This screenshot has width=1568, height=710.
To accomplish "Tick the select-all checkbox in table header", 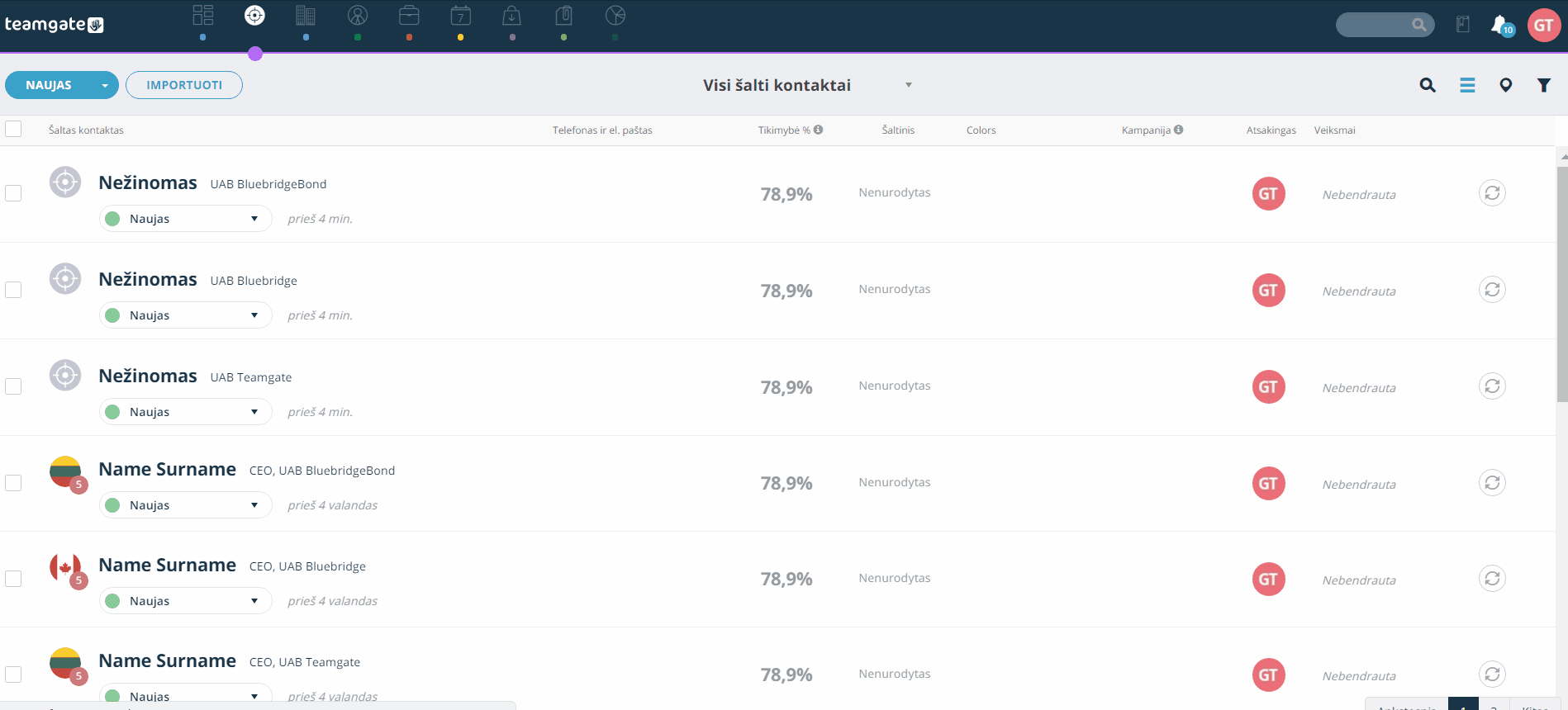I will [x=13, y=129].
